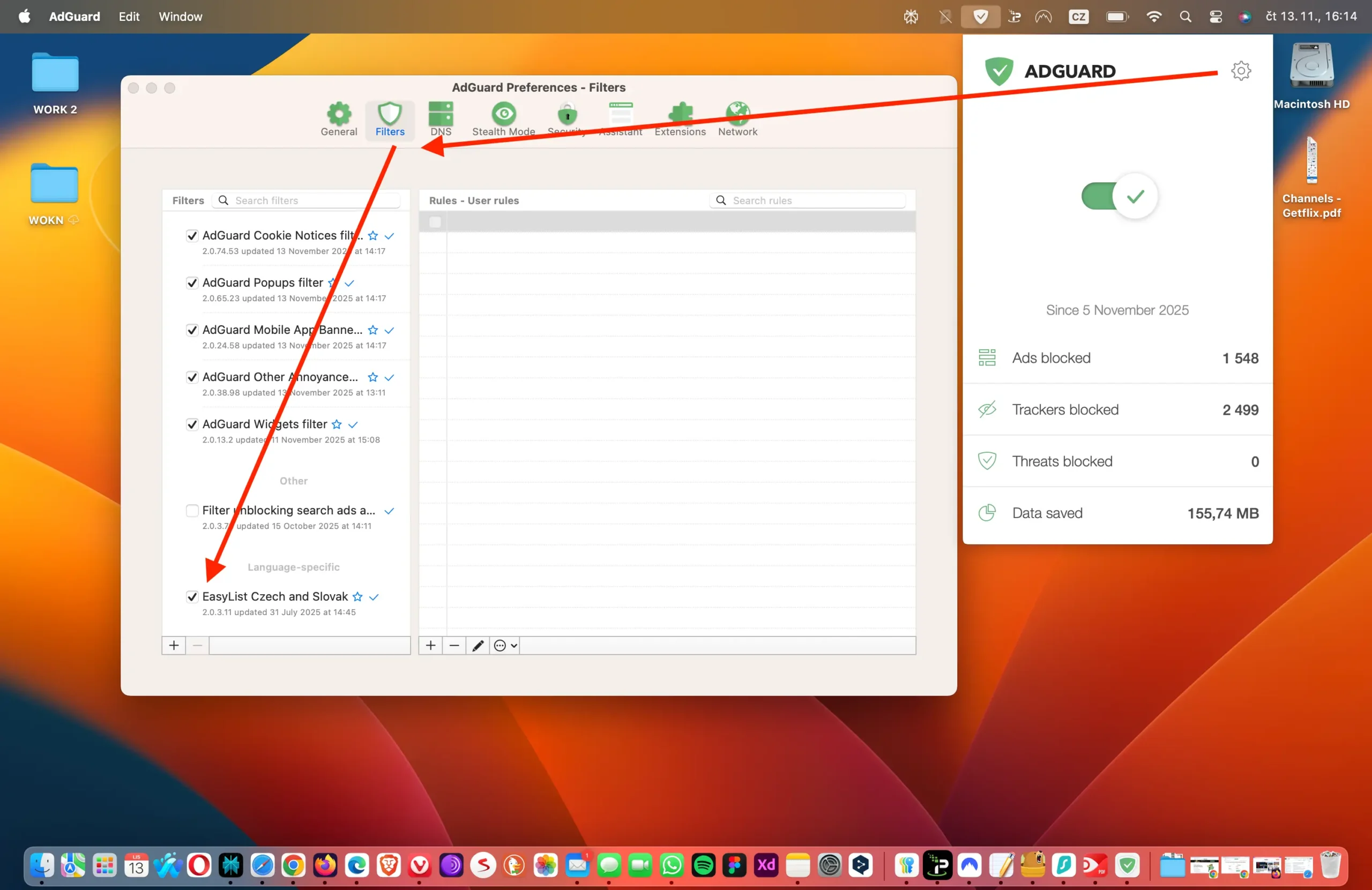1372x890 pixels.
Task: Open the Network preferences tab
Action: pyautogui.click(x=737, y=119)
